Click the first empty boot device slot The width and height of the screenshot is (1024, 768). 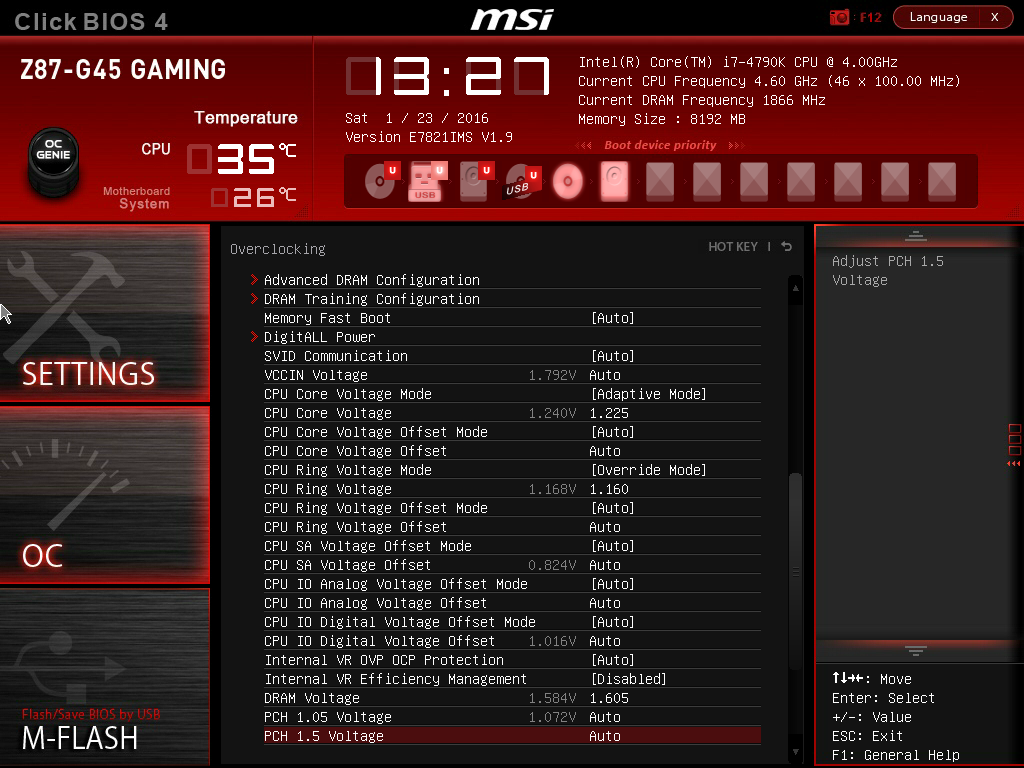[x=660, y=181]
